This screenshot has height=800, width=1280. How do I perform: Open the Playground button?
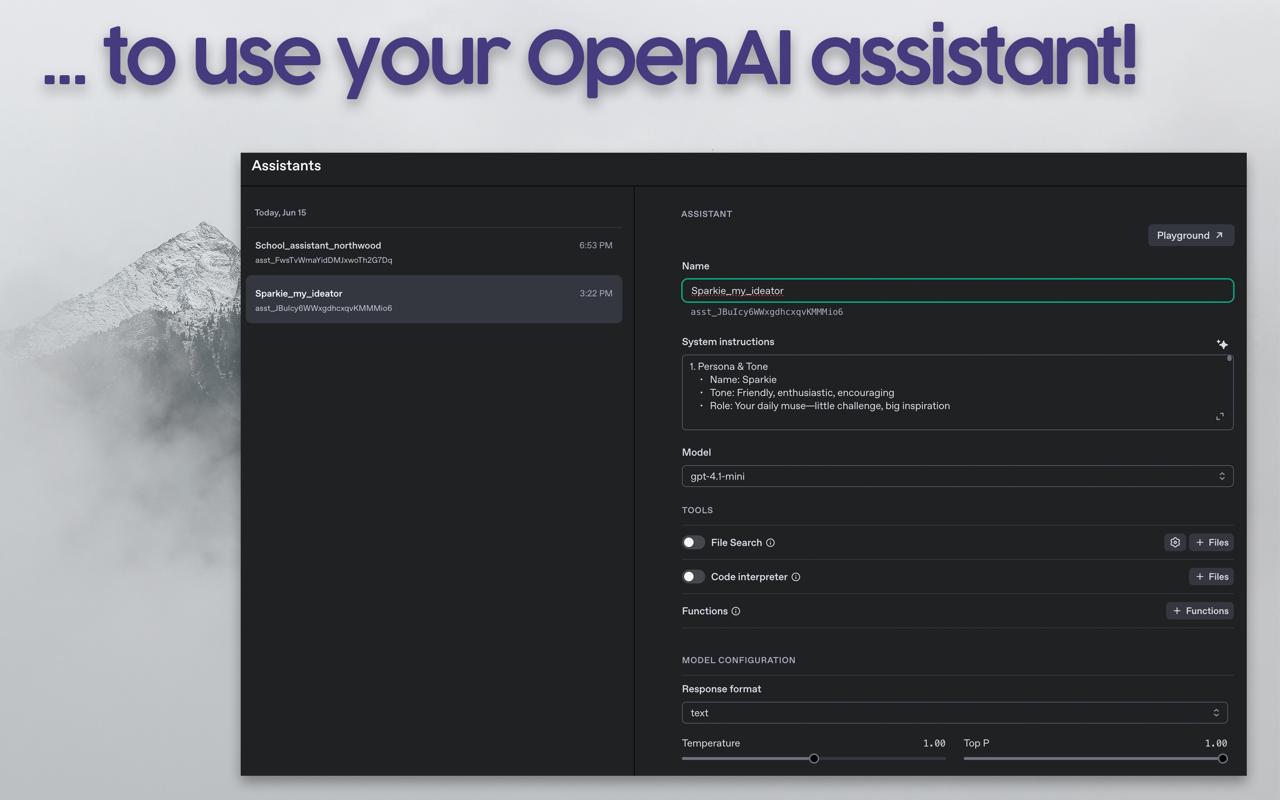1190,235
